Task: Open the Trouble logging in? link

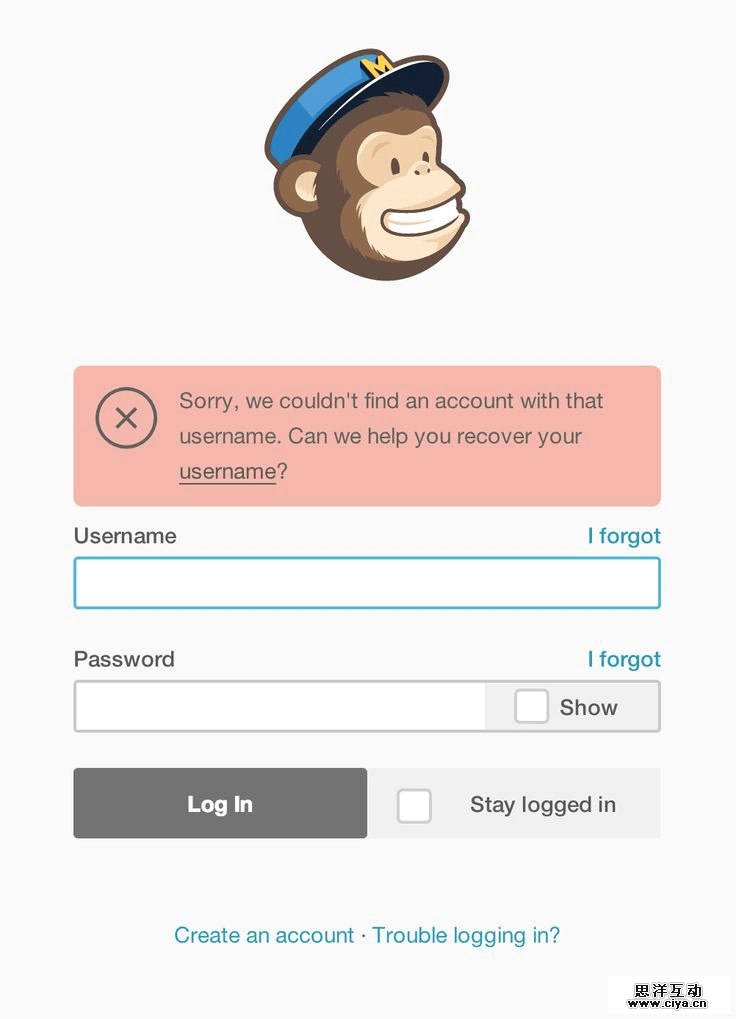Action: click(466, 936)
